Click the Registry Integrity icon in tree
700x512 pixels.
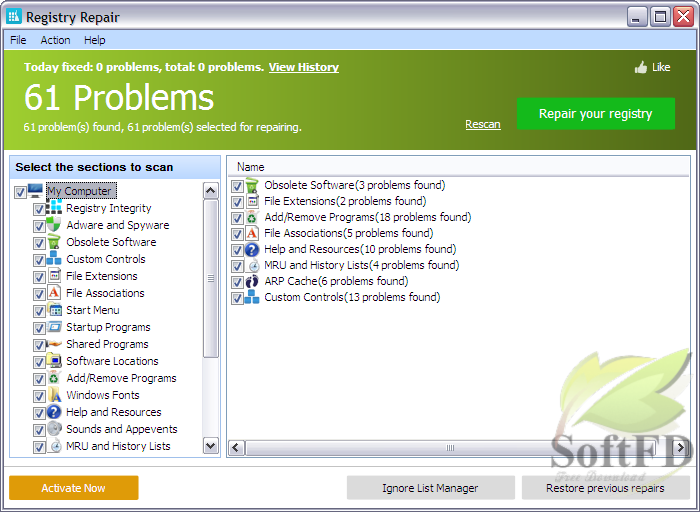(54, 208)
